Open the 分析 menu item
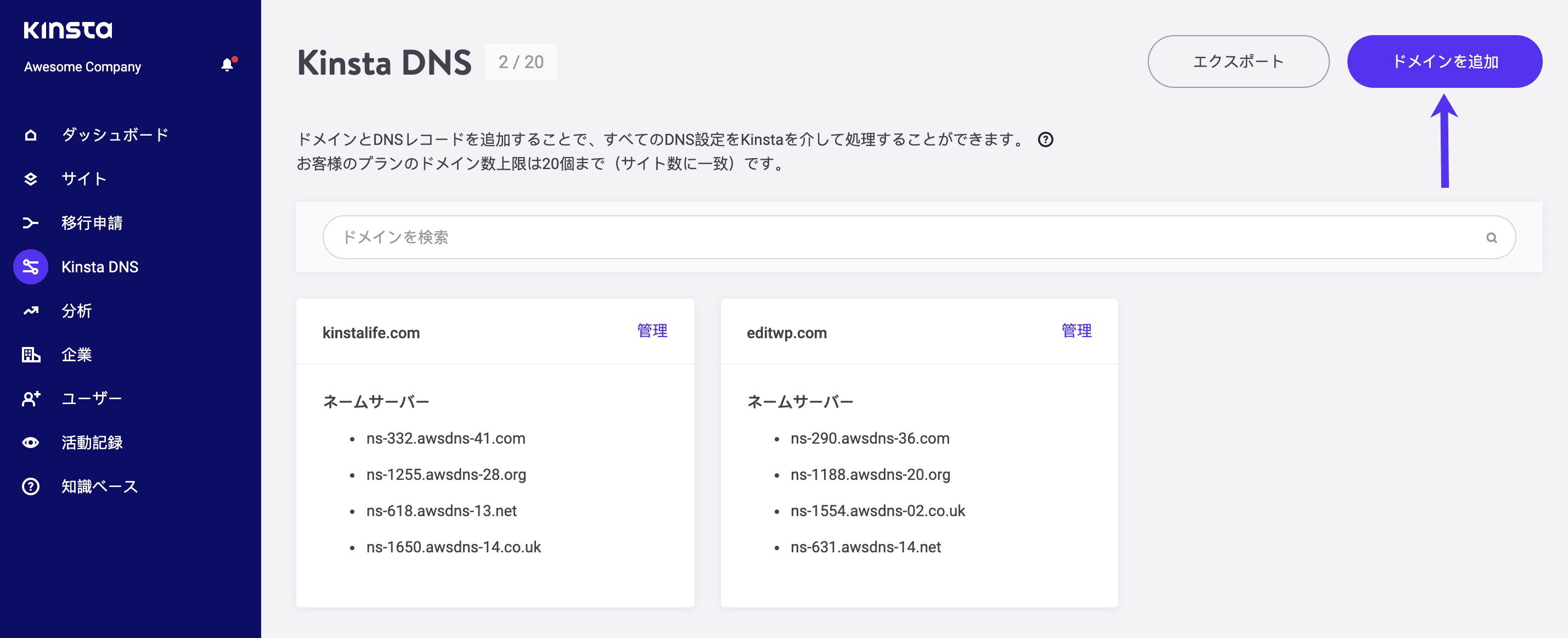The image size is (1568, 638). (x=77, y=311)
